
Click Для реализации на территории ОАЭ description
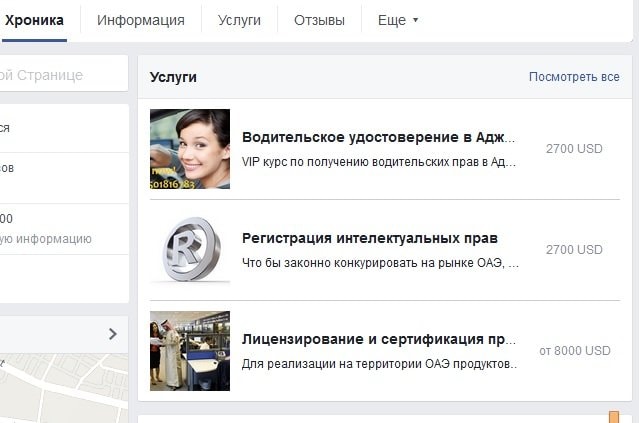(x=379, y=364)
